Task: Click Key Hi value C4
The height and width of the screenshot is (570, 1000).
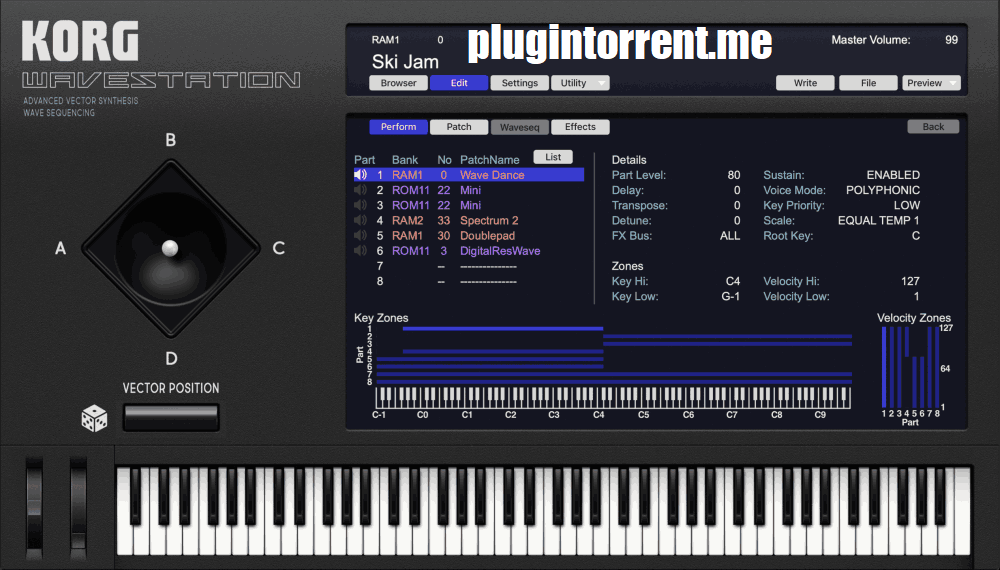Action: click(733, 281)
